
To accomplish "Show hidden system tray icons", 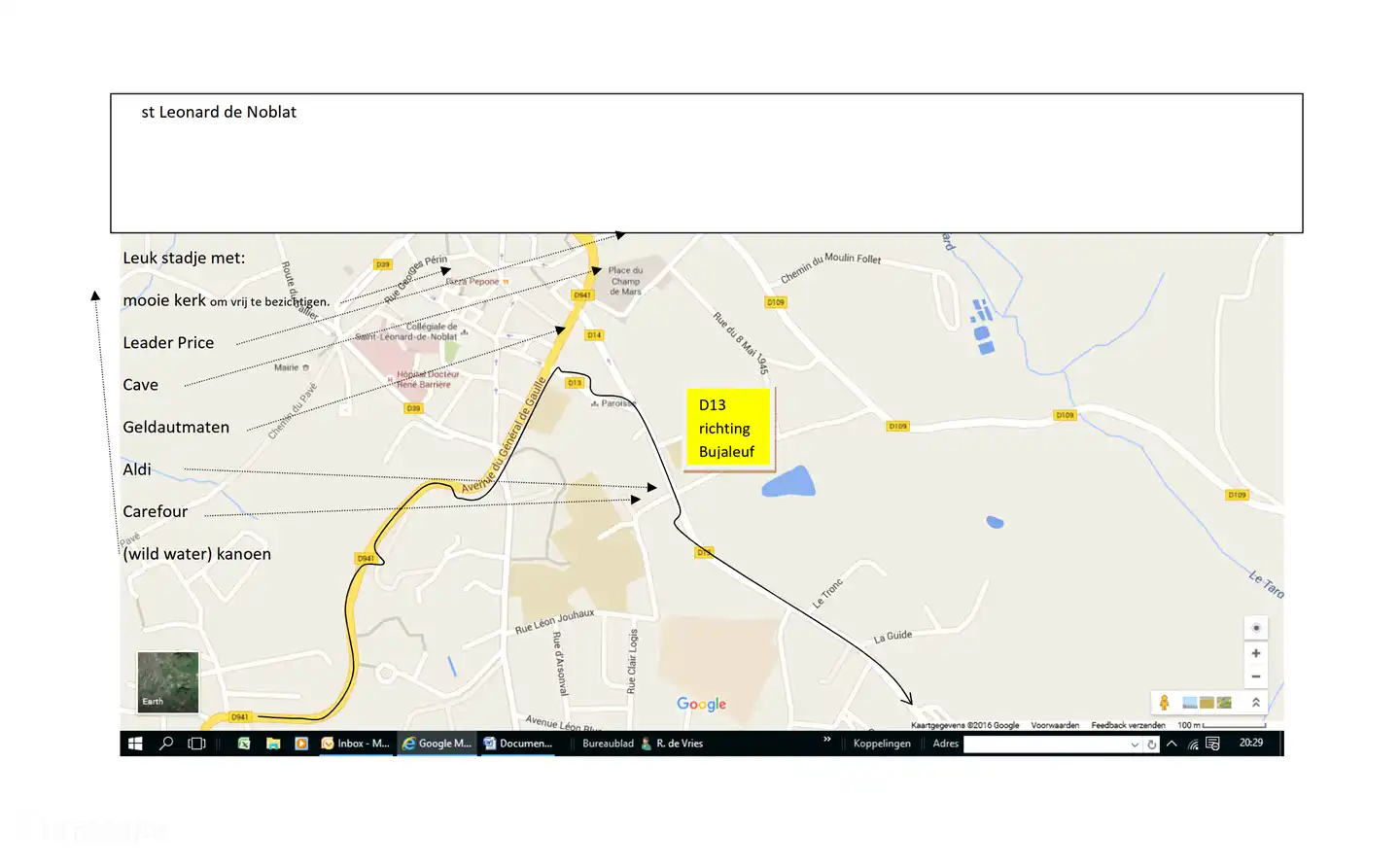I will 1172,744.
